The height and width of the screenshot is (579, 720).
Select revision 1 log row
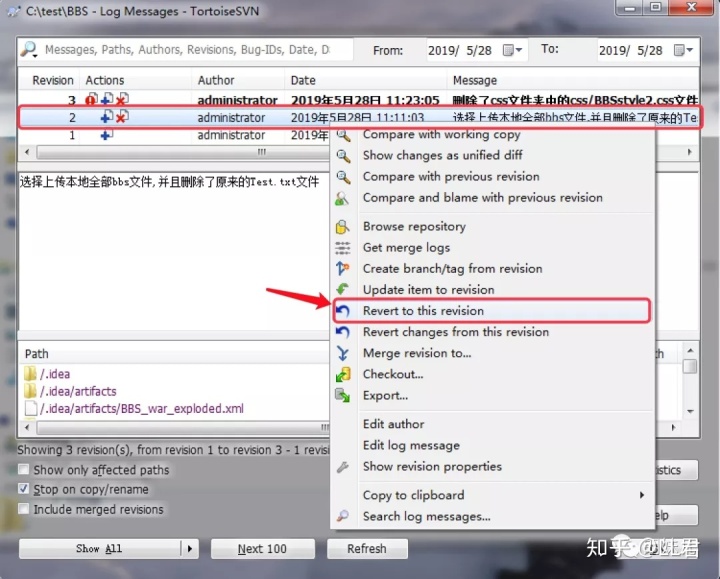[x=174, y=135]
